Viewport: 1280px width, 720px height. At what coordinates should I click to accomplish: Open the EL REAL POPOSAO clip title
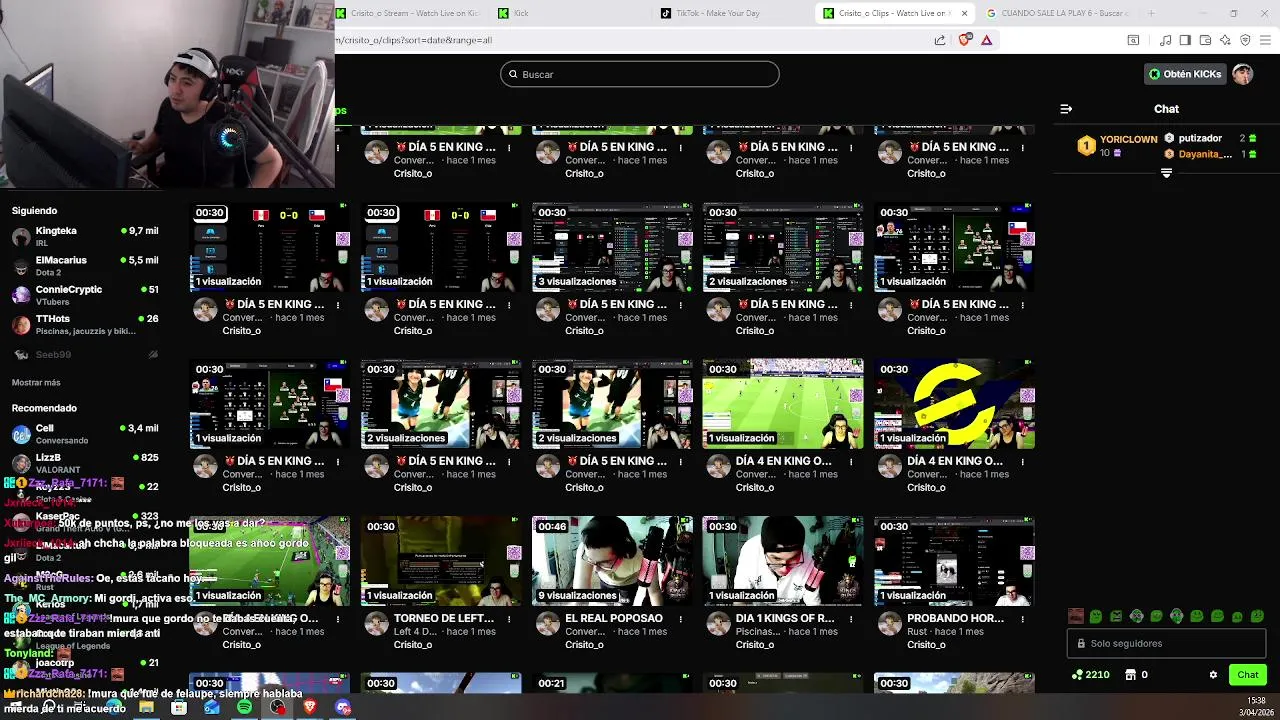click(x=614, y=618)
